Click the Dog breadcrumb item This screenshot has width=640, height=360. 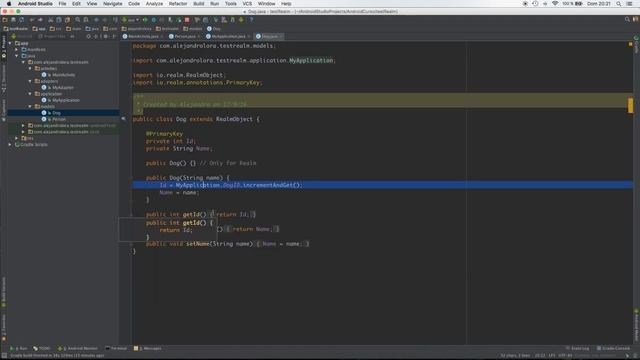point(214,29)
